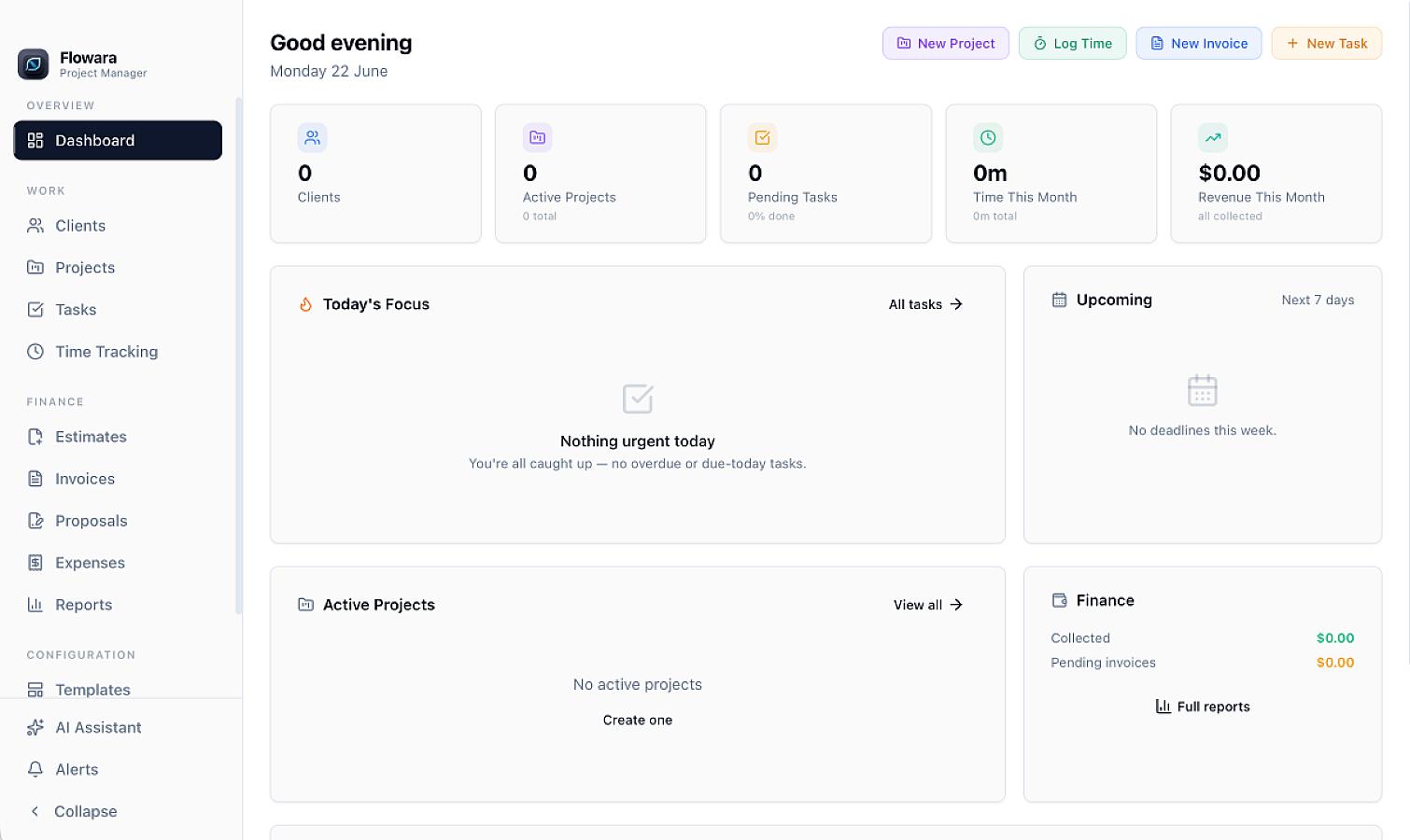Click the Reports bar chart icon in sidebar

[x=35, y=605]
